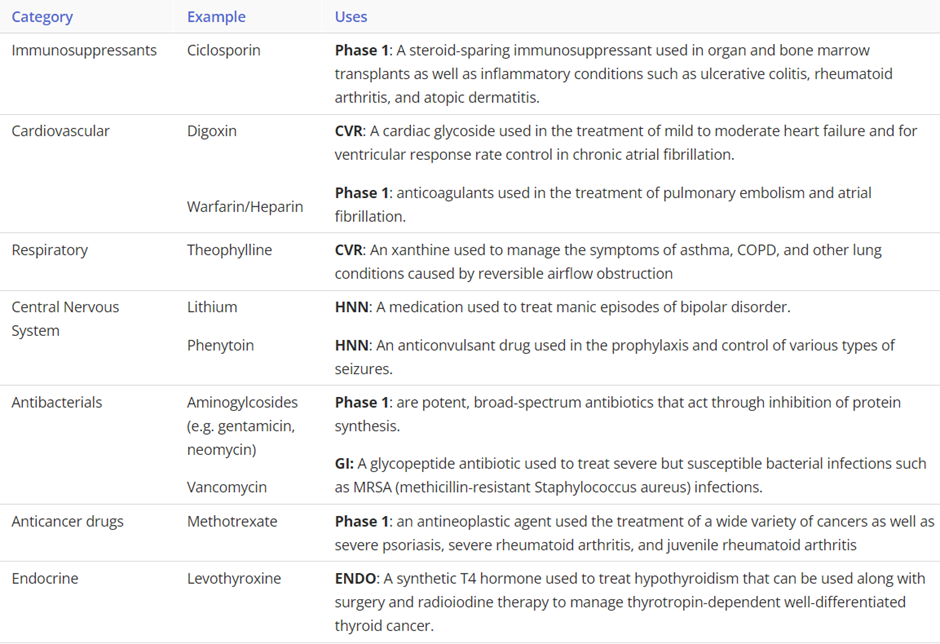Select the Endocrine category cell
This screenshot has height=644, width=940.
[45, 578]
